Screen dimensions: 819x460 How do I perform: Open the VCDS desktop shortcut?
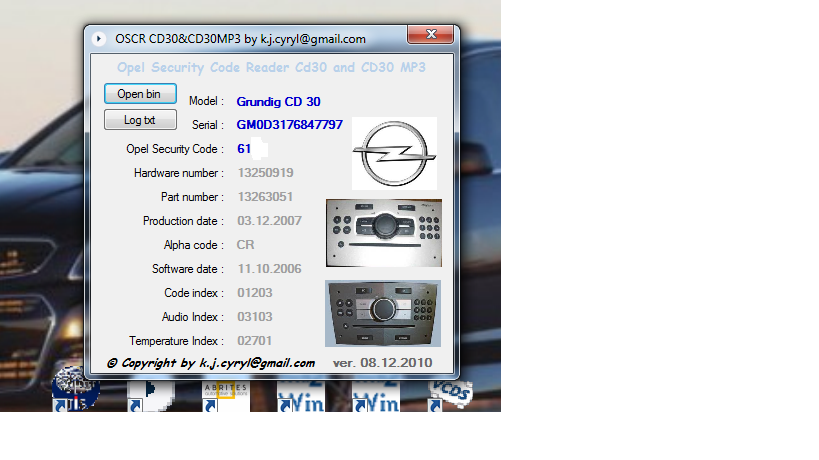tap(450, 396)
